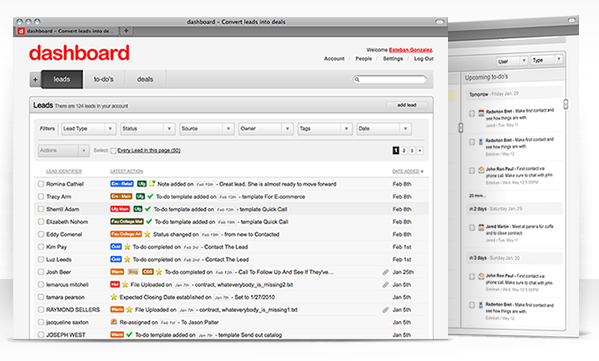Open the Source filter dropdown
This screenshot has width=599, height=361.
[207, 129]
